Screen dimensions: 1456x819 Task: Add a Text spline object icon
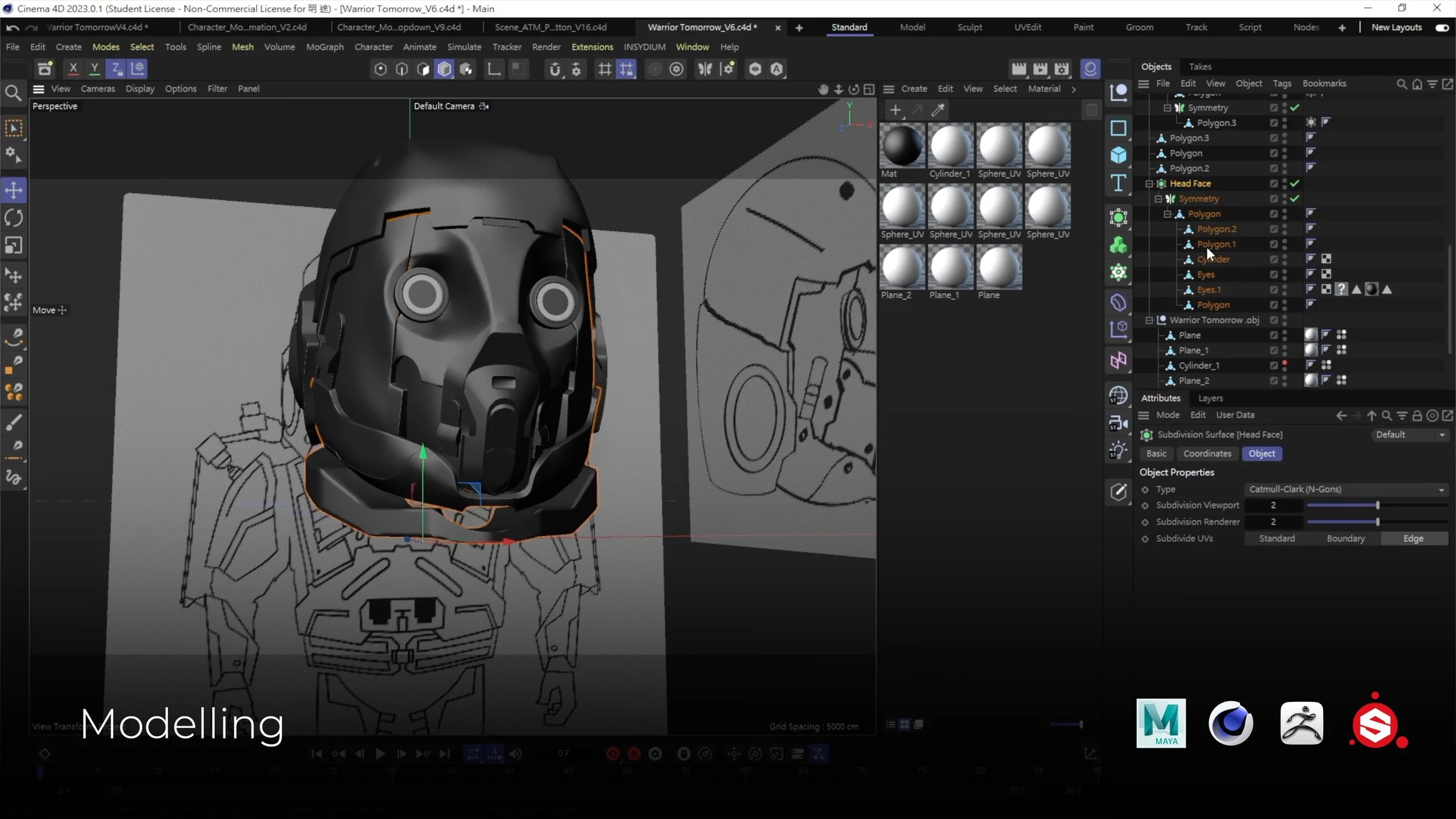[x=1118, y=183]
